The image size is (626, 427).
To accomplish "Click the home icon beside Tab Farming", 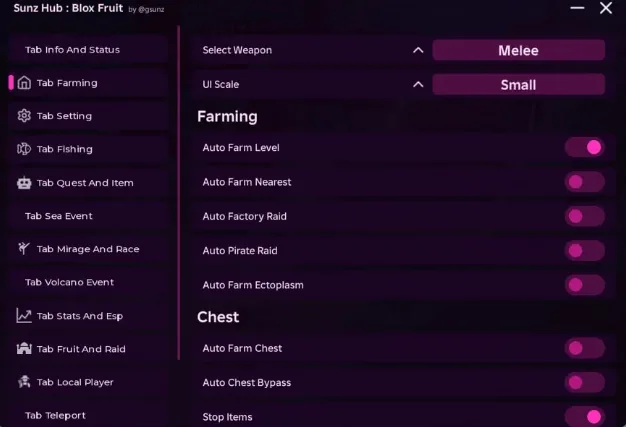I will (x=24, y=83).
